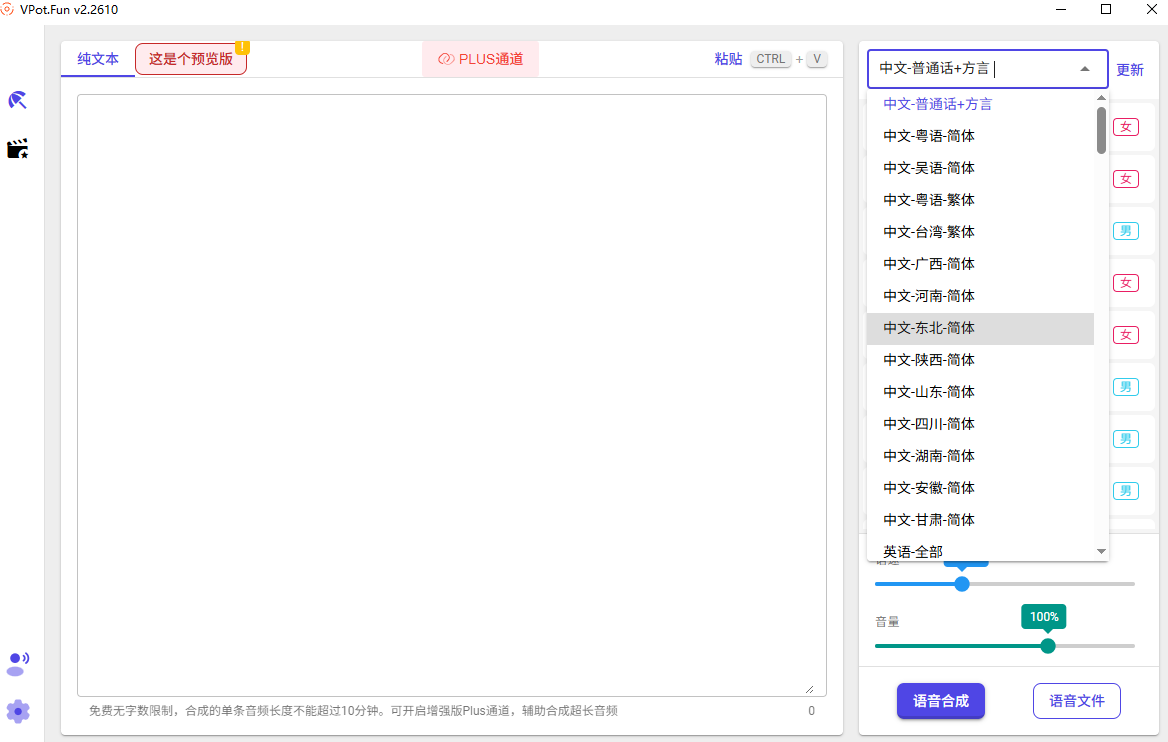Screen dimensions: 1168x742
Task: Select 英语-全部 option
Action: (x=980, y=550)
